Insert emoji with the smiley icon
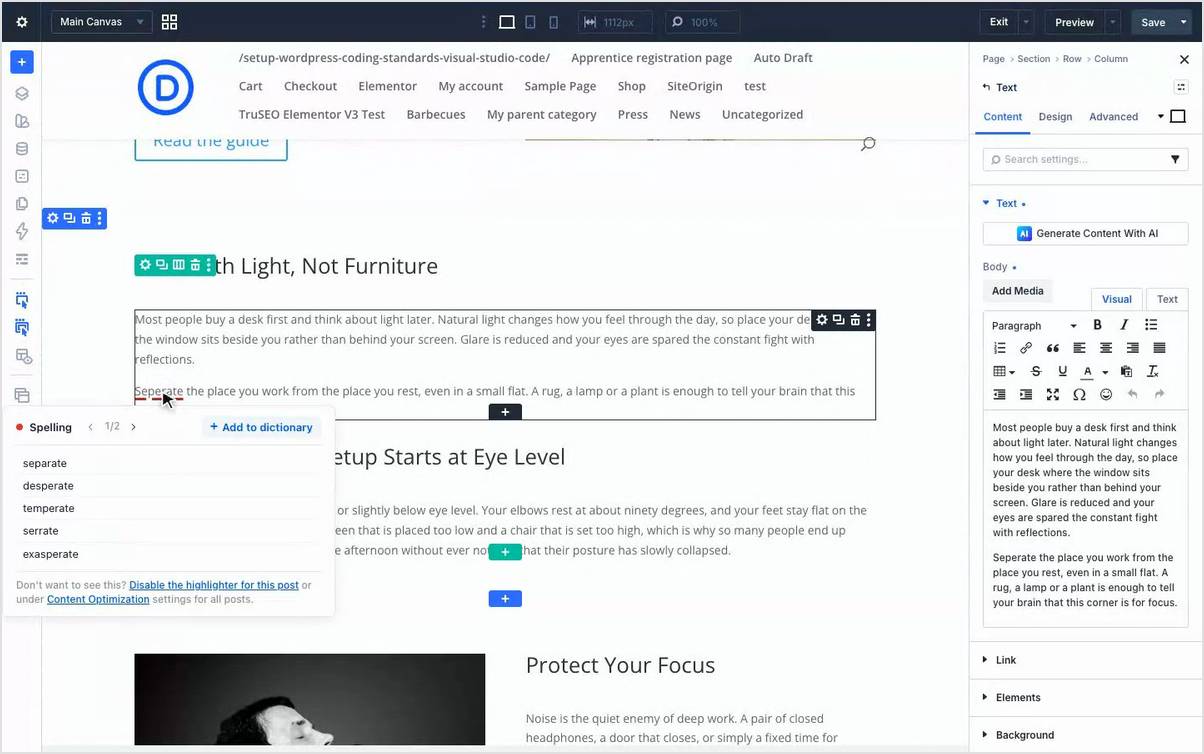The width and height of the screenshot is (1204, 754). [1106, 394]
